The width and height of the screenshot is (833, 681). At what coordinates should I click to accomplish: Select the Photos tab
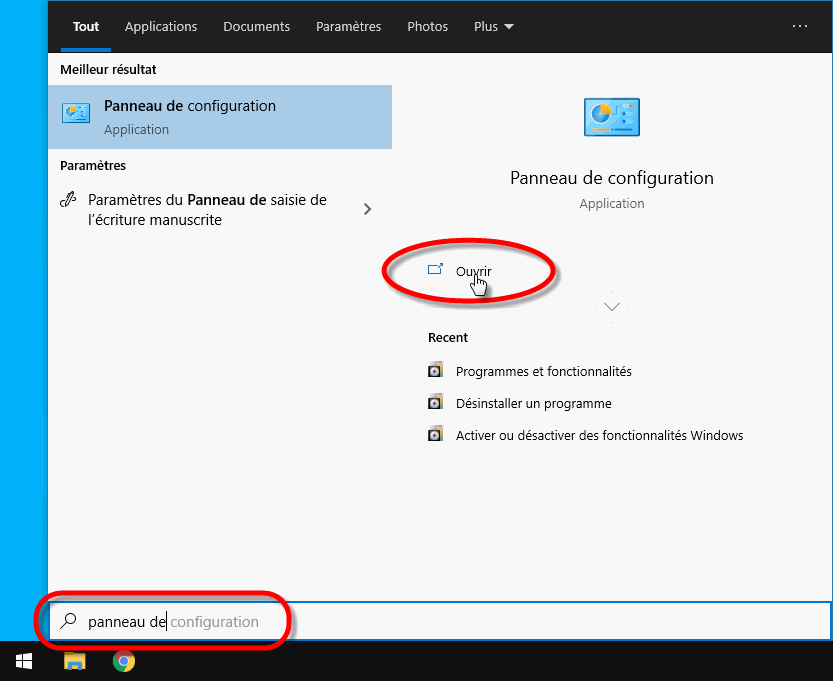point(427,27)
